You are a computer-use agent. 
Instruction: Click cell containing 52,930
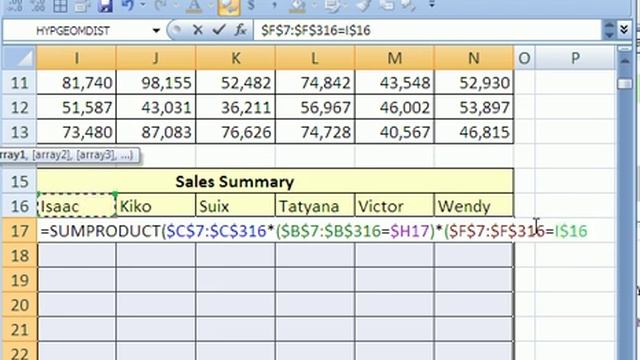point(474,83)
